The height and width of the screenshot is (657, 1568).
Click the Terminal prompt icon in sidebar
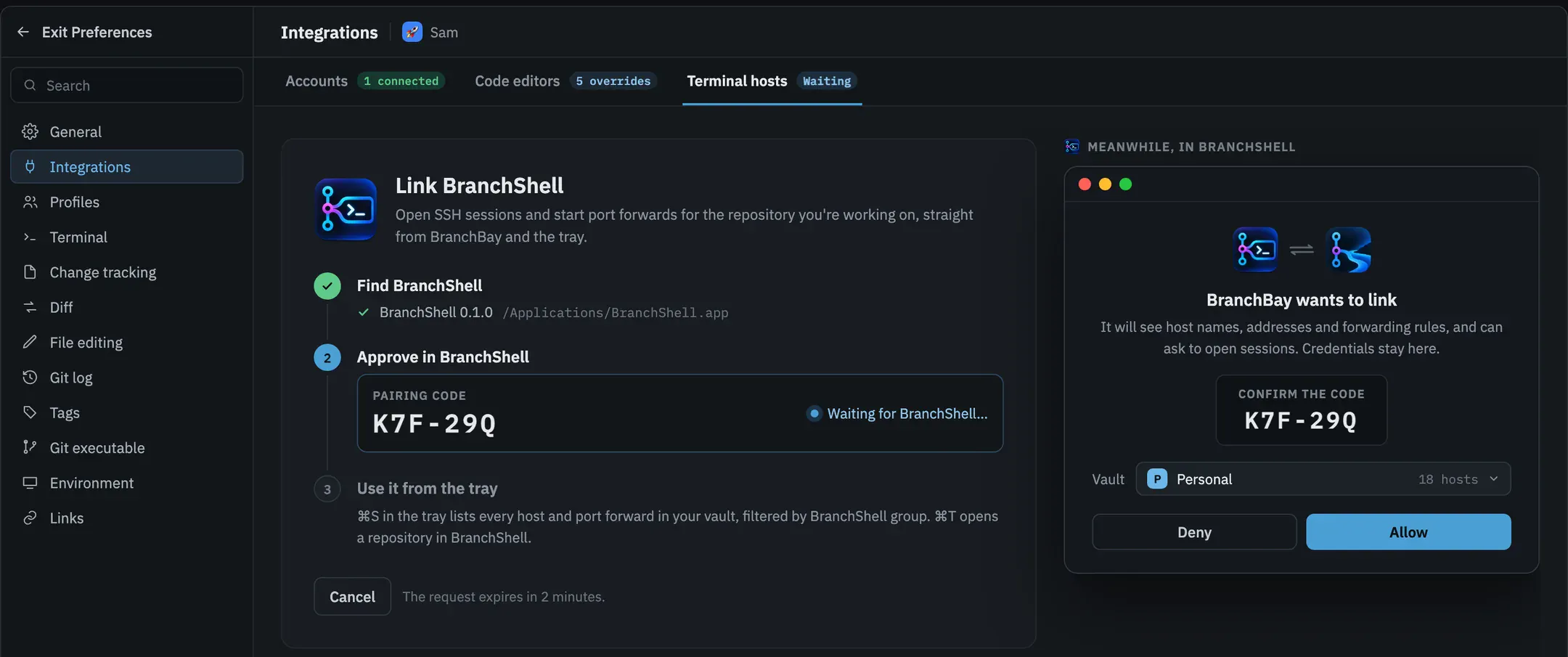(30, 237)
